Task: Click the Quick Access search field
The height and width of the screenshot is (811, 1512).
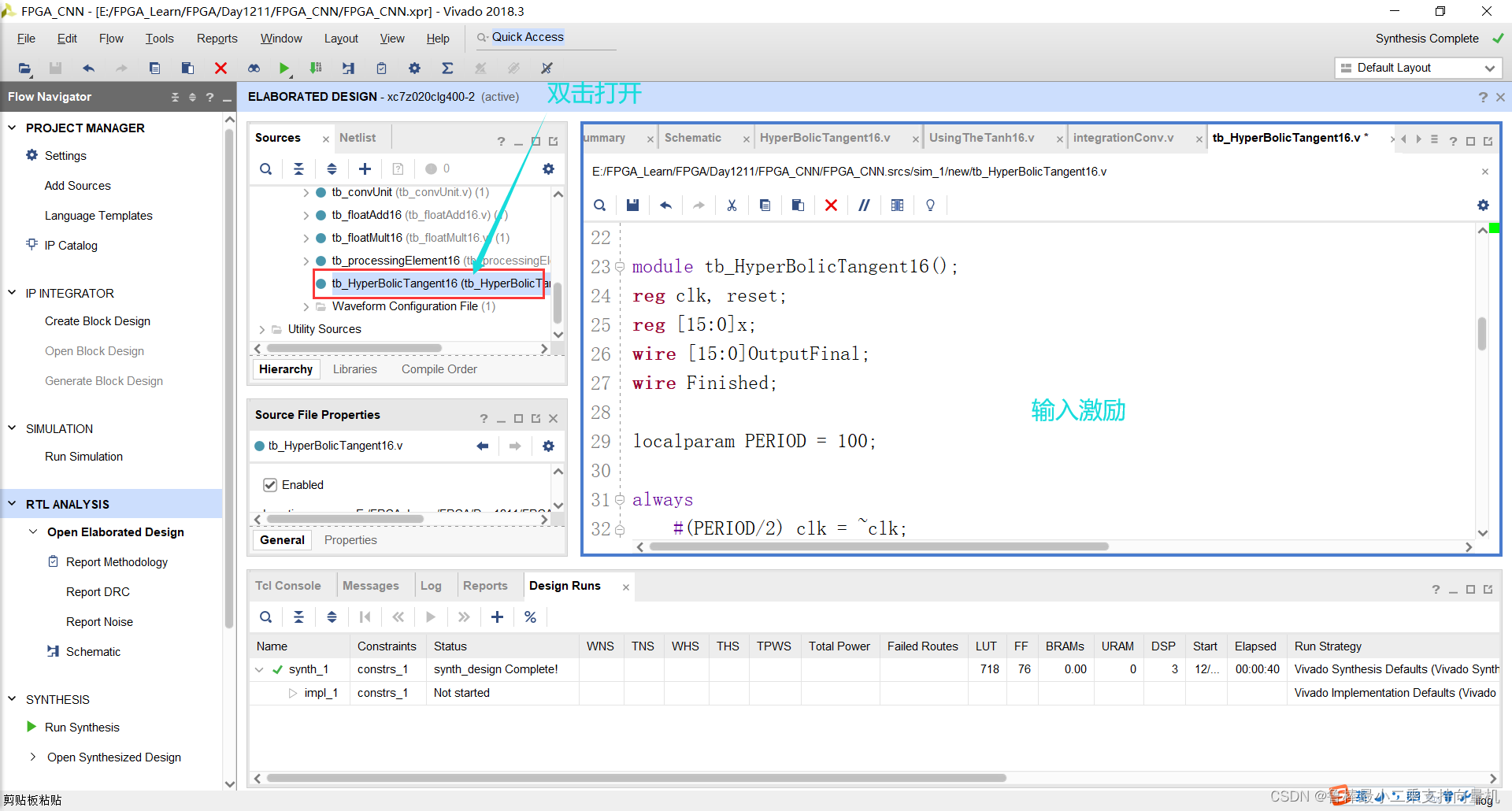Action: pos(551,37)
